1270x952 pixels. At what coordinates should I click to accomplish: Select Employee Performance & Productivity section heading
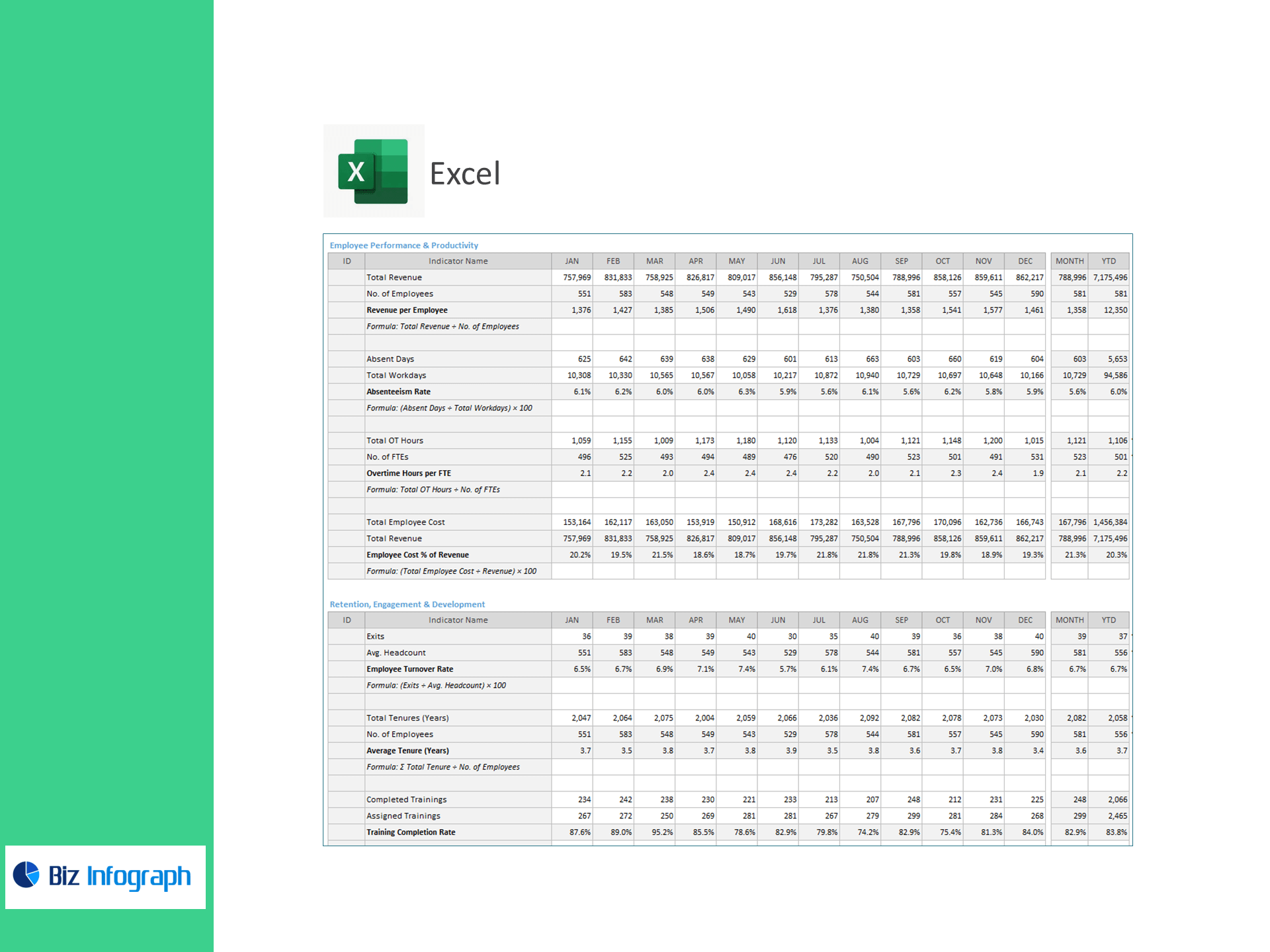pos(403,245)
